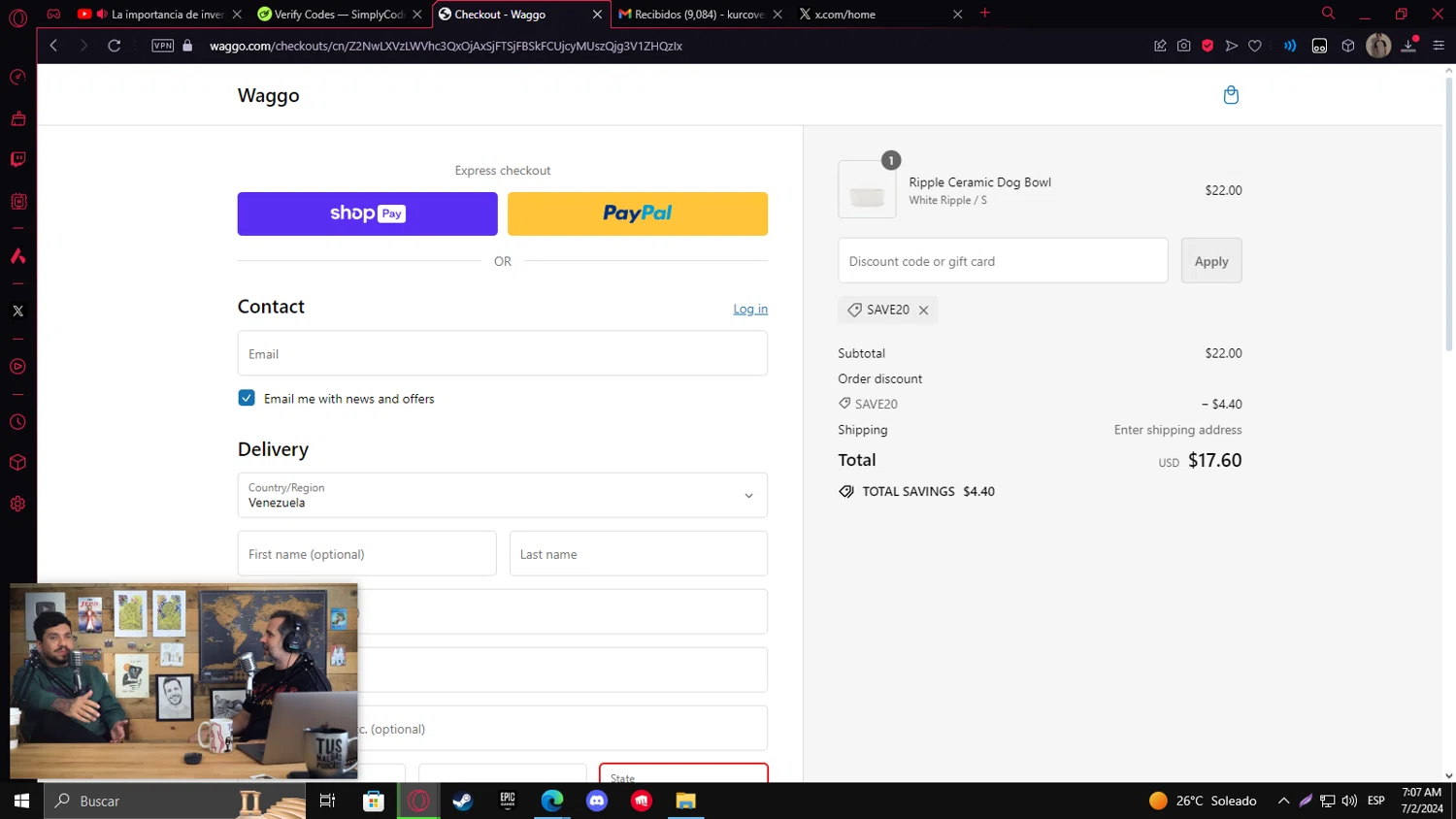Screen dimensions: 1456x819
Task: Open Task View on the taskbar
Action: coord(327,801)
